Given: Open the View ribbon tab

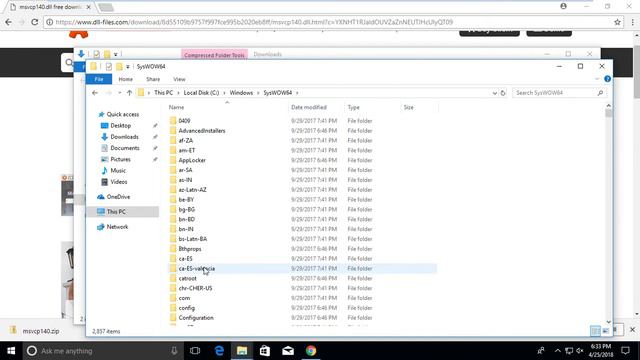Looking at the screenshot, I should click(179, 79).
